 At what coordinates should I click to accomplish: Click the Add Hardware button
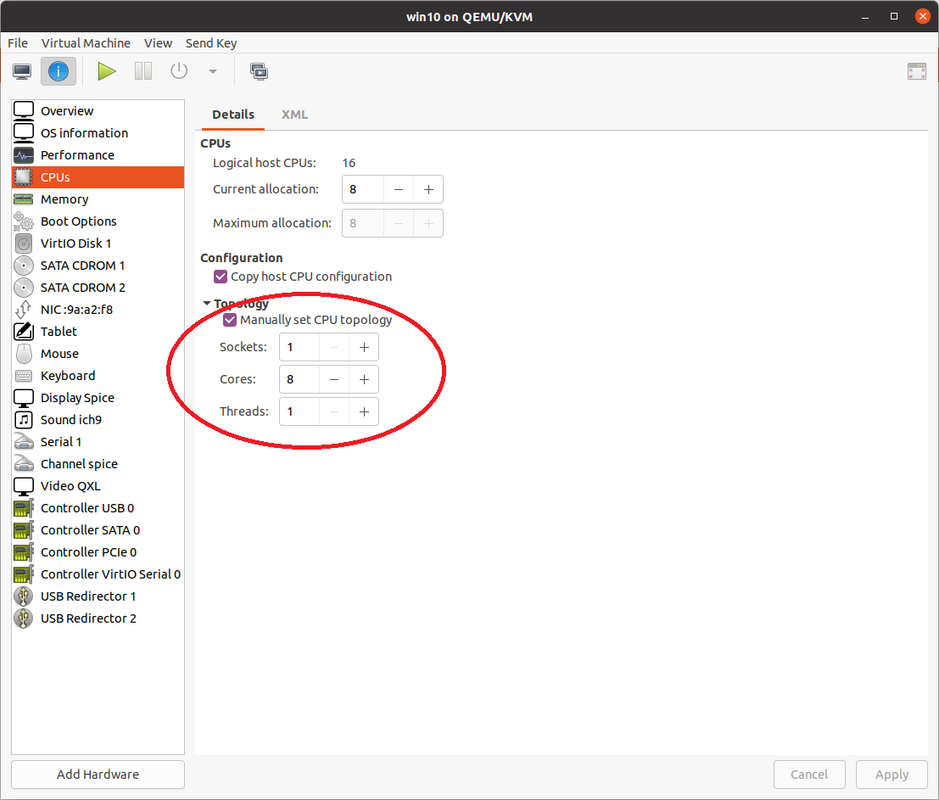pyautogui.click(x=98, y=775)
